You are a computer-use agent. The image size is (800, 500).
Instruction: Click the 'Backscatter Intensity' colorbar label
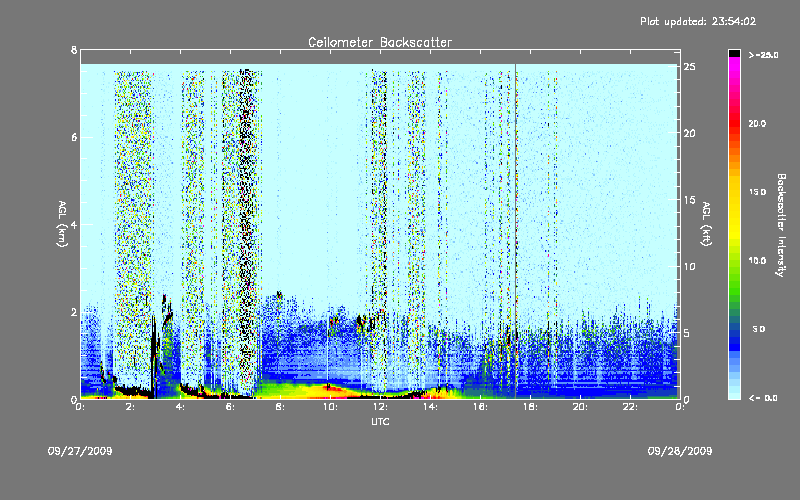[781, 225]
